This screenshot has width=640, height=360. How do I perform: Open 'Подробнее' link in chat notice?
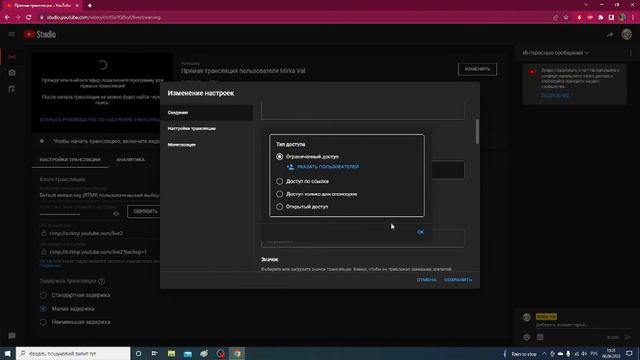[x=555, y=96]
